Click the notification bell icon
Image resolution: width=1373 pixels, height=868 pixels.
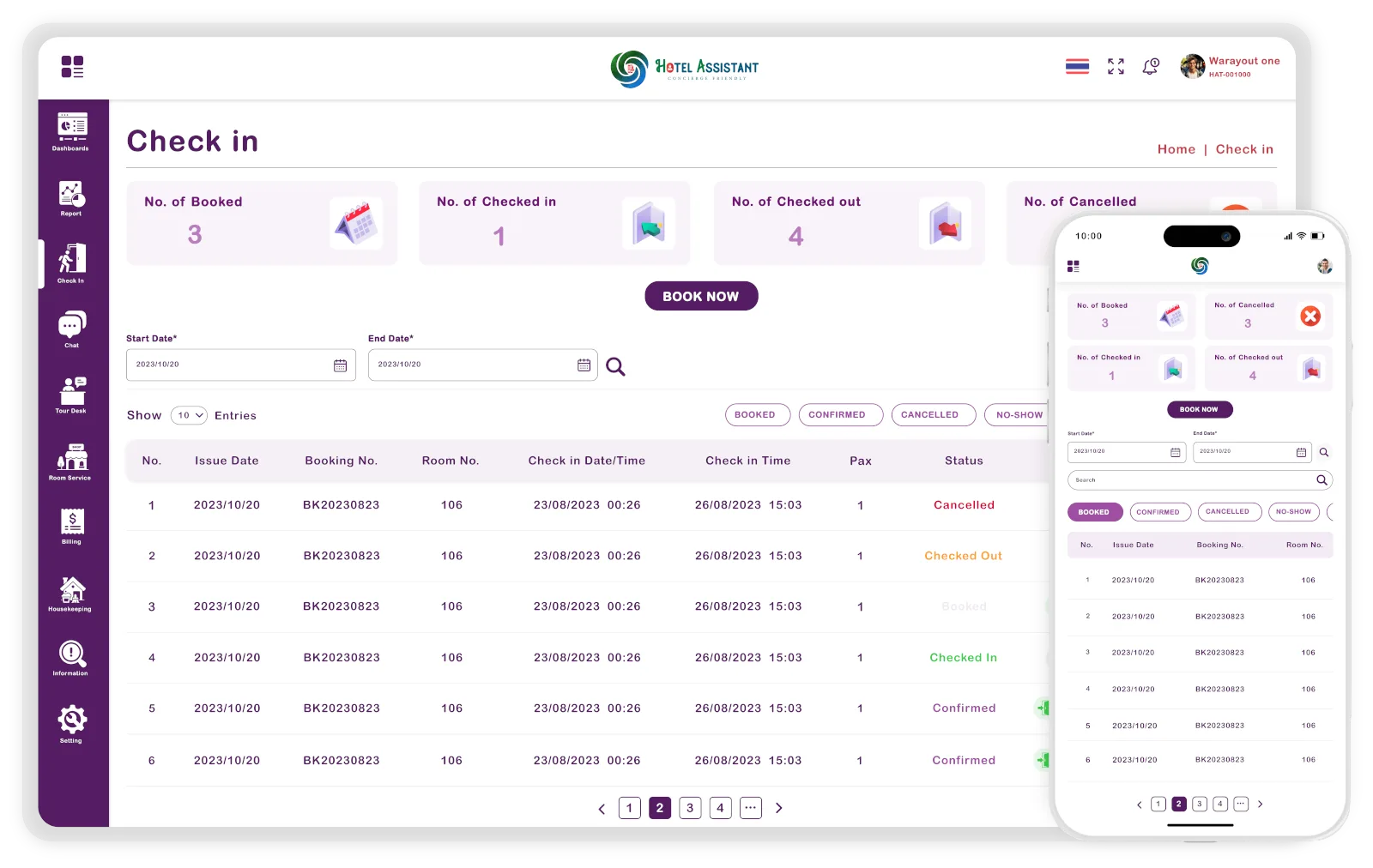pyautogui.click(x=1151, y=66)
